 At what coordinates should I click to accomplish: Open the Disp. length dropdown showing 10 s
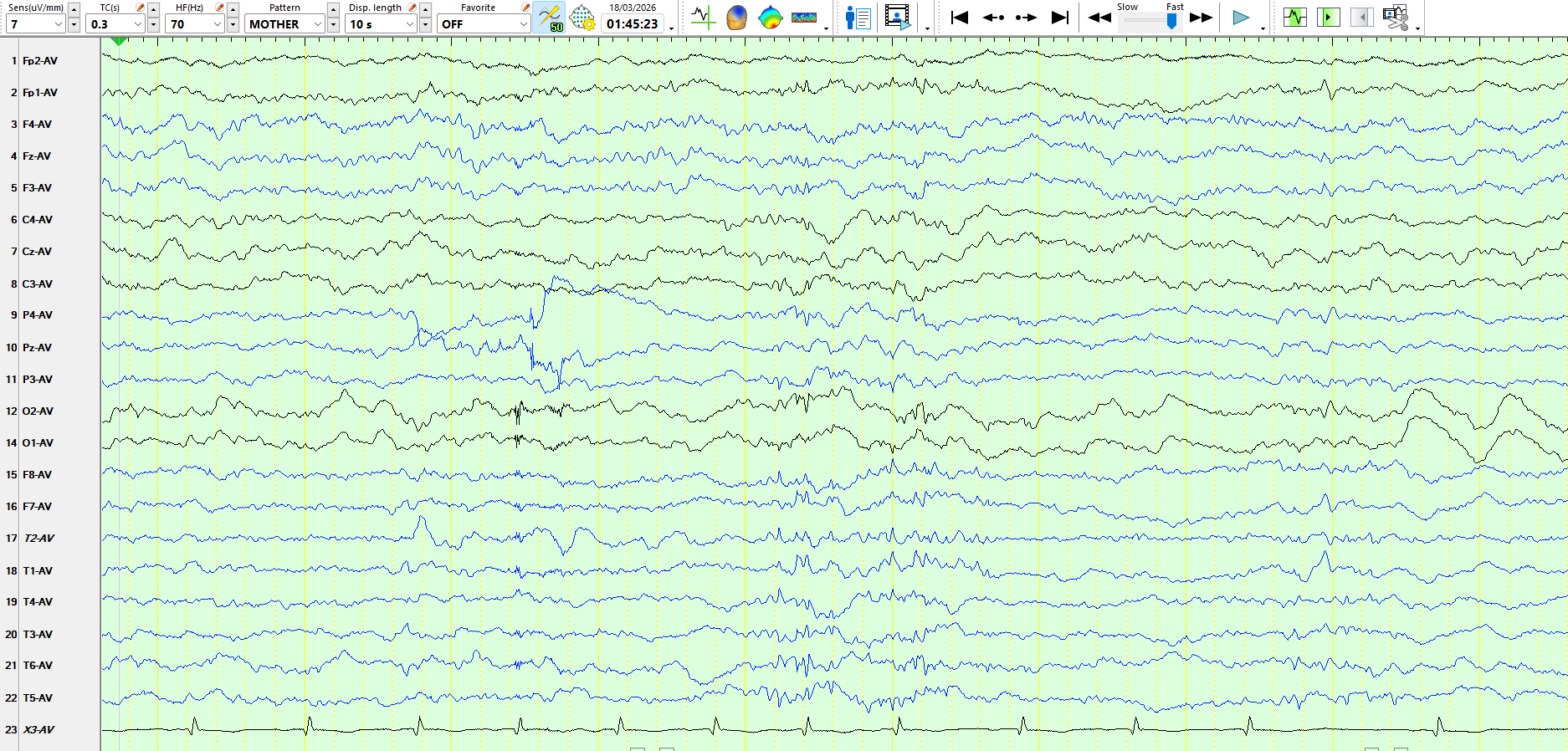(x=381, y=24)
